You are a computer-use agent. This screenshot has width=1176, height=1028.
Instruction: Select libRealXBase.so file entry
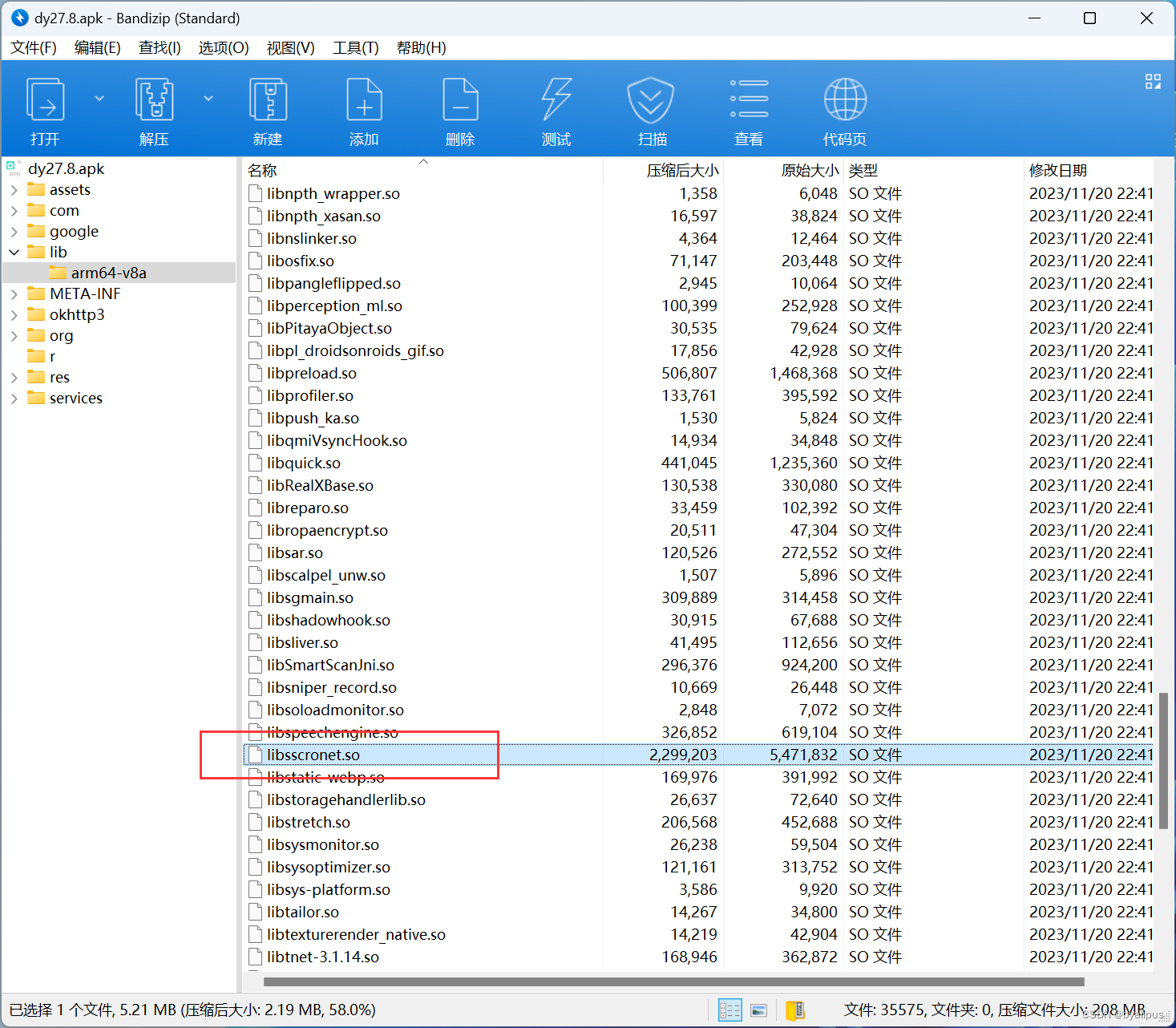[x=320, y=485]
